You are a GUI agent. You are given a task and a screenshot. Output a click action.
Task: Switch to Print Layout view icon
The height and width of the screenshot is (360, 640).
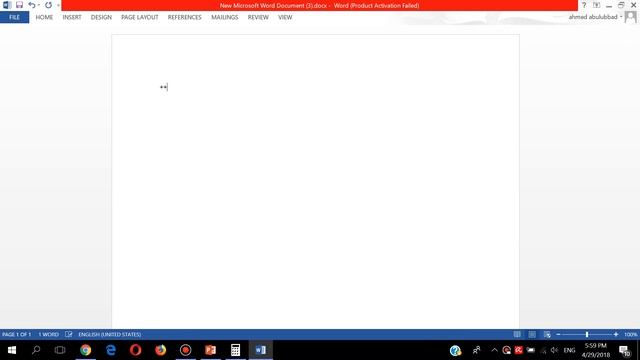click(532, 334)
